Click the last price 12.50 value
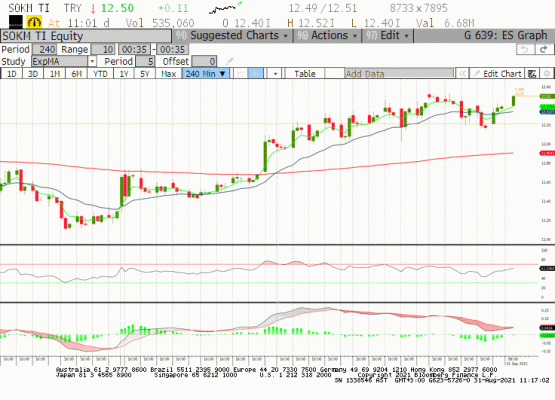 pos(117,8)
